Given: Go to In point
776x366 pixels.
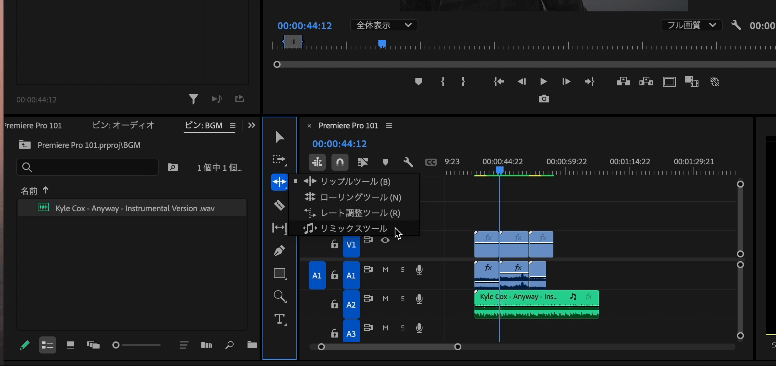Looking at the screenshot, I should click(499, 82).
